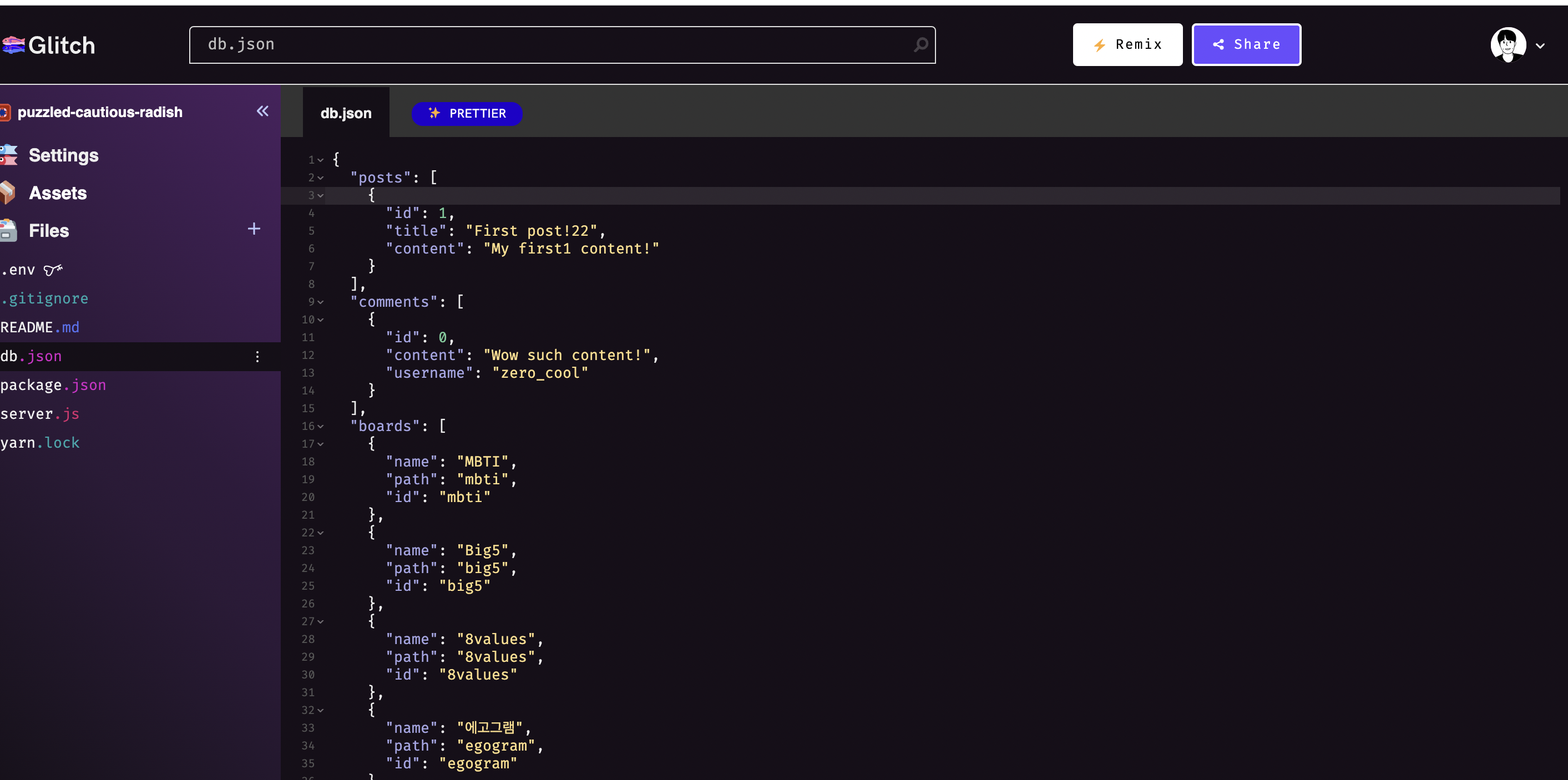
Task: Select the db.json editor tab
Action: pyautogui.click(x=346, y=113)
